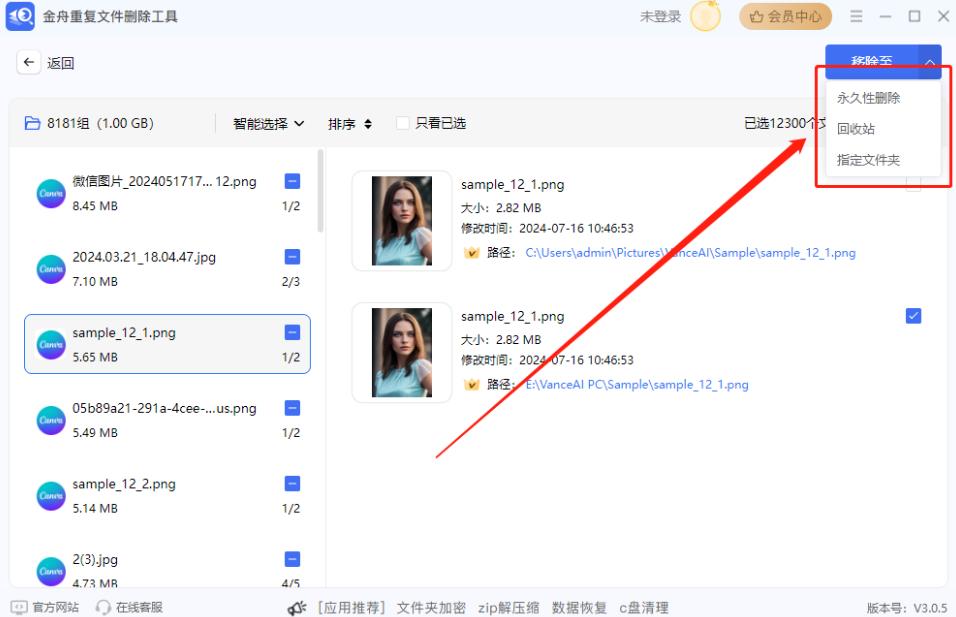Open c盘清理 recommended app
Image resolution: width=956 pixels, height=617 pixels.
pyautogui.click(x=644, y=608)
